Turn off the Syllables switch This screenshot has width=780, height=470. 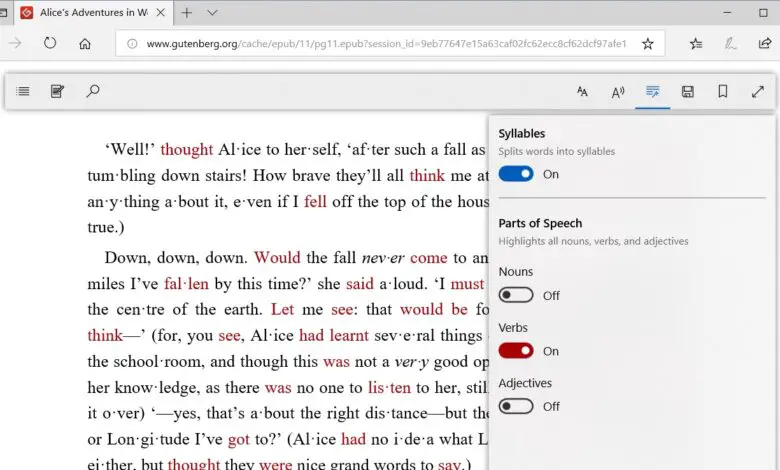pyautogui.click(x=516, y=174)
